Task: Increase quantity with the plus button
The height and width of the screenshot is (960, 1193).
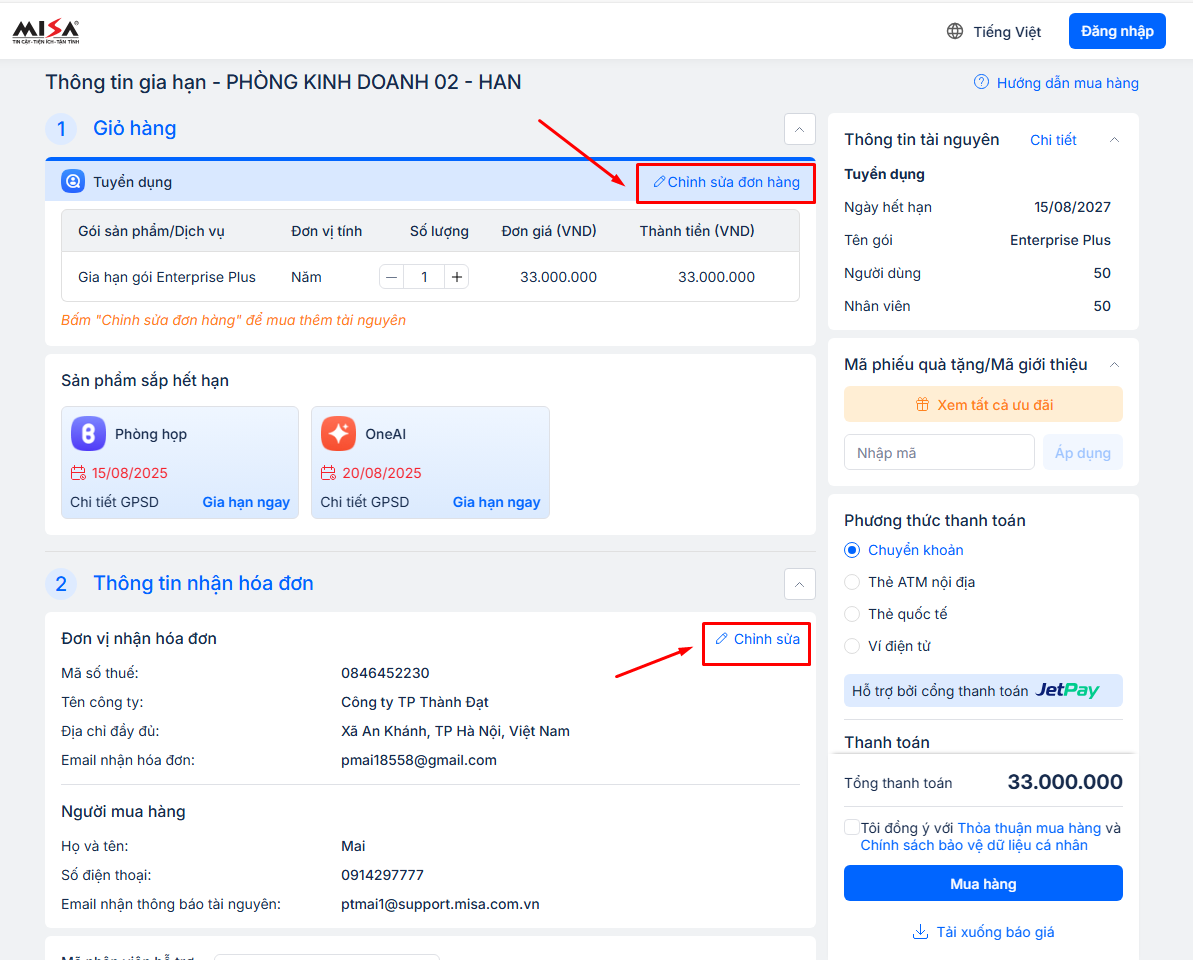Action: pyautogui.click(x=457, y=277)
